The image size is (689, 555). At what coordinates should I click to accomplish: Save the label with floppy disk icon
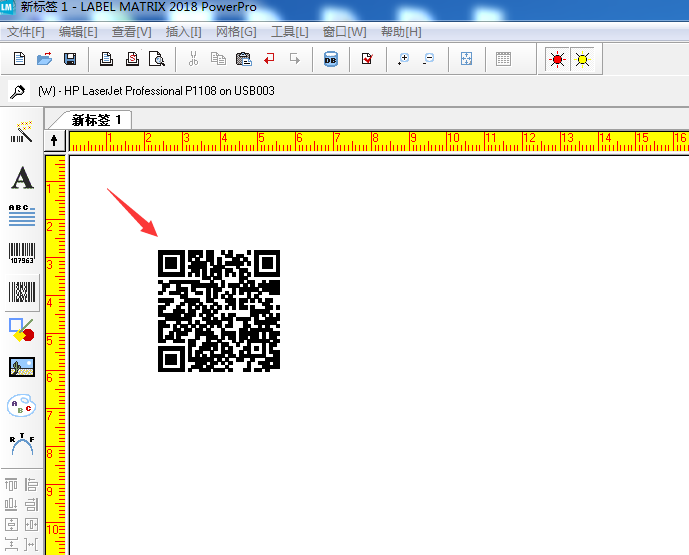(x=70, y=58)
